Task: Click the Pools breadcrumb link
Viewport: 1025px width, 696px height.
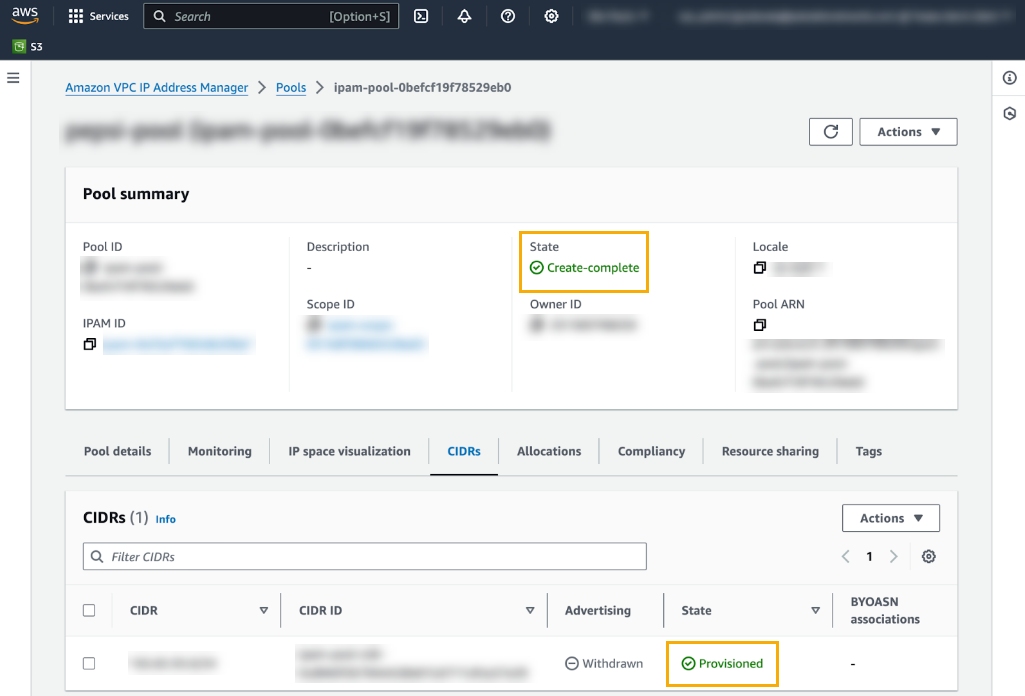Action: coord(291,88)
